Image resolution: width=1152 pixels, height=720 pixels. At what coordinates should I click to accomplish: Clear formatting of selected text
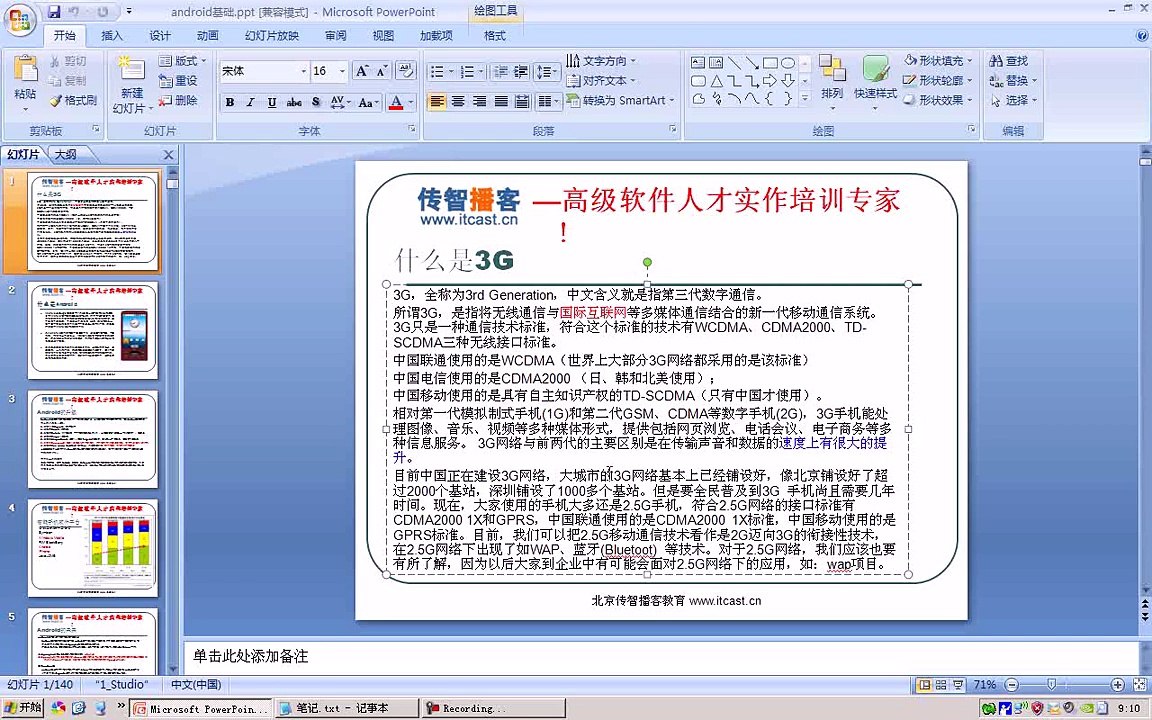(406, 71)
